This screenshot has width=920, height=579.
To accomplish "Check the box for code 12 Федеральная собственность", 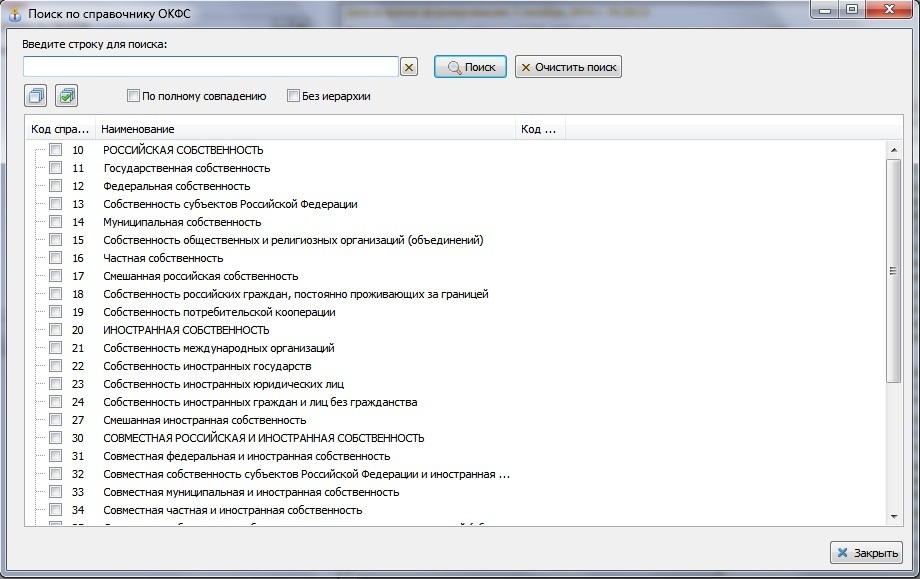I will coord(56,186).
